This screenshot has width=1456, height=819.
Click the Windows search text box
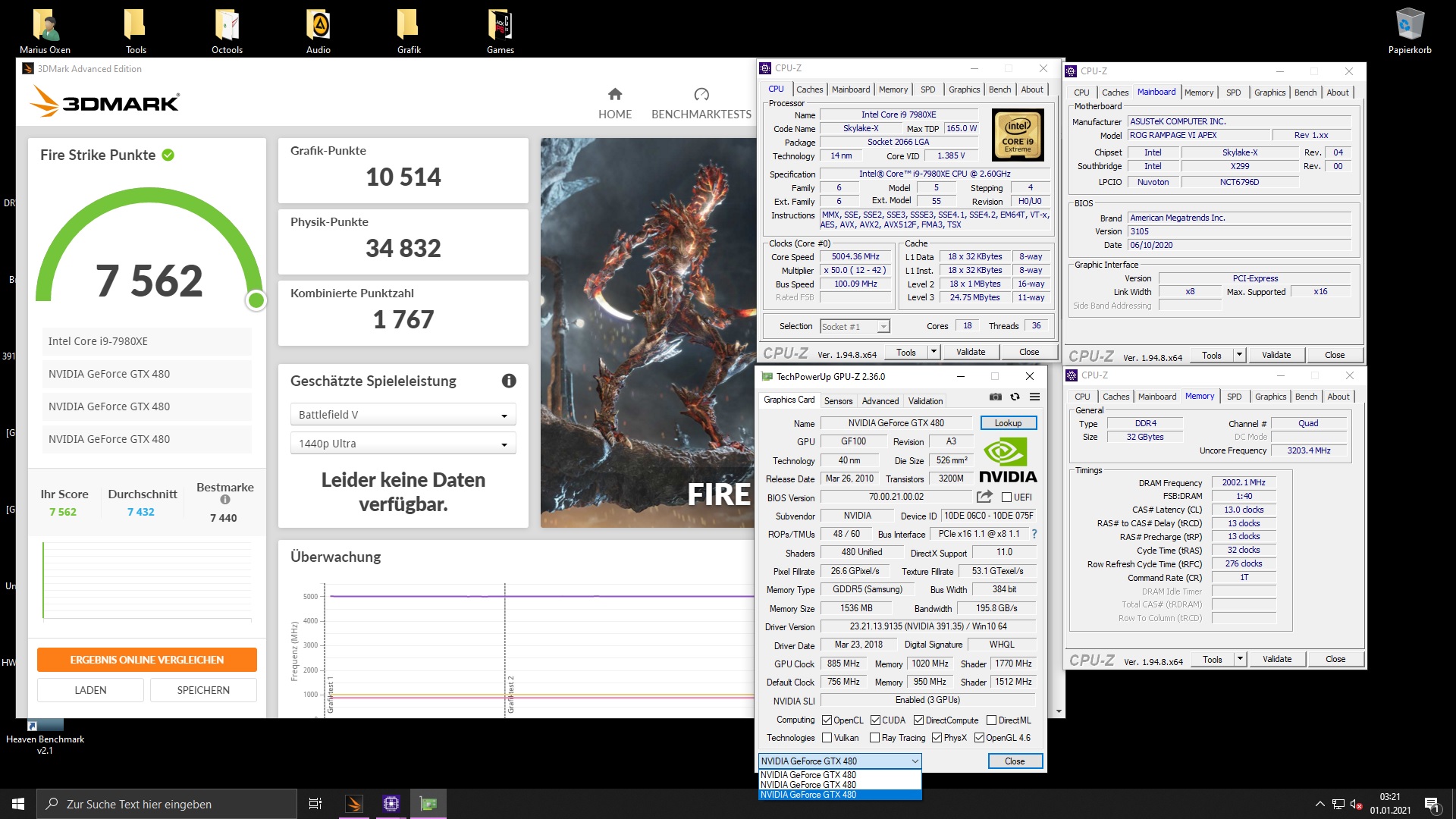pyautogui.click(x=167, y=804)
